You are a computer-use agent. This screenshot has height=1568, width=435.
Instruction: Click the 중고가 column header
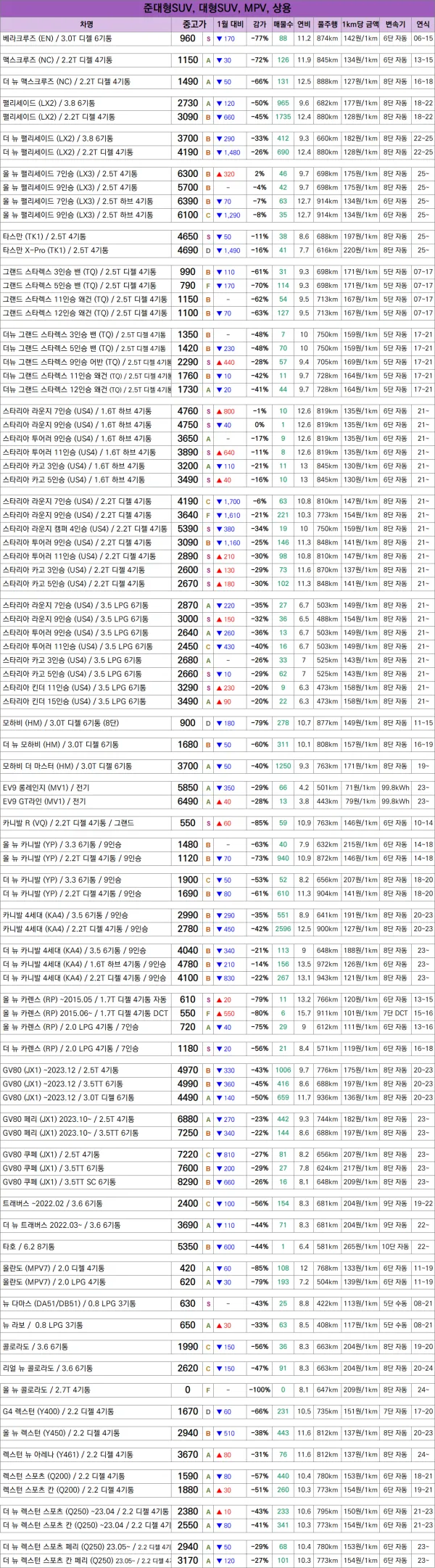188,24
